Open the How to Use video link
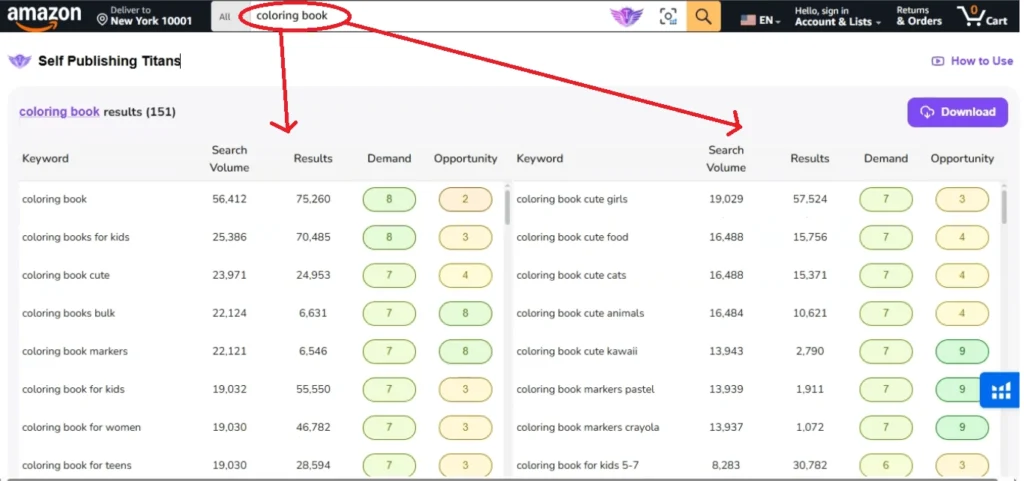Viewport: 1024px width, 481px height. [x=972, y=61]
